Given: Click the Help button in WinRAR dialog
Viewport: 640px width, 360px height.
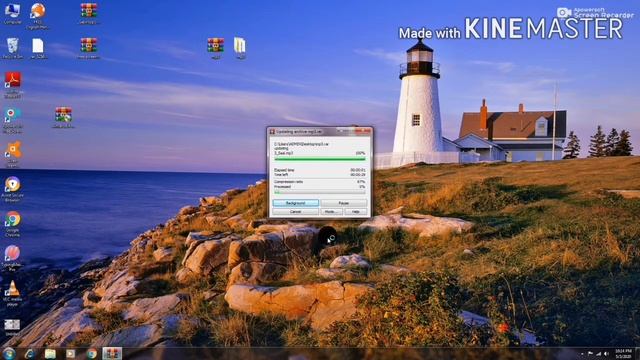Looking at the screenshot, I should 356,211.
